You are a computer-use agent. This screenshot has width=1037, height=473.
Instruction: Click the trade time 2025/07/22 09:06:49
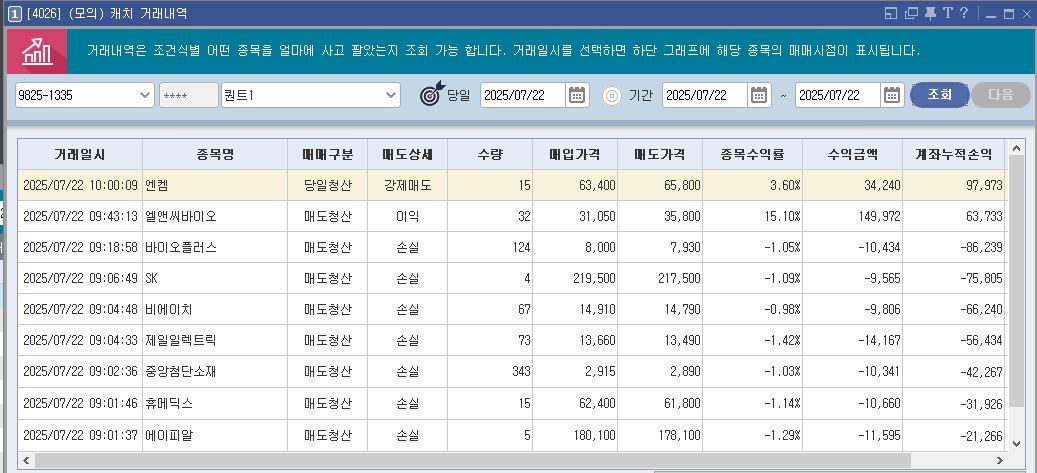coord(80,279)
